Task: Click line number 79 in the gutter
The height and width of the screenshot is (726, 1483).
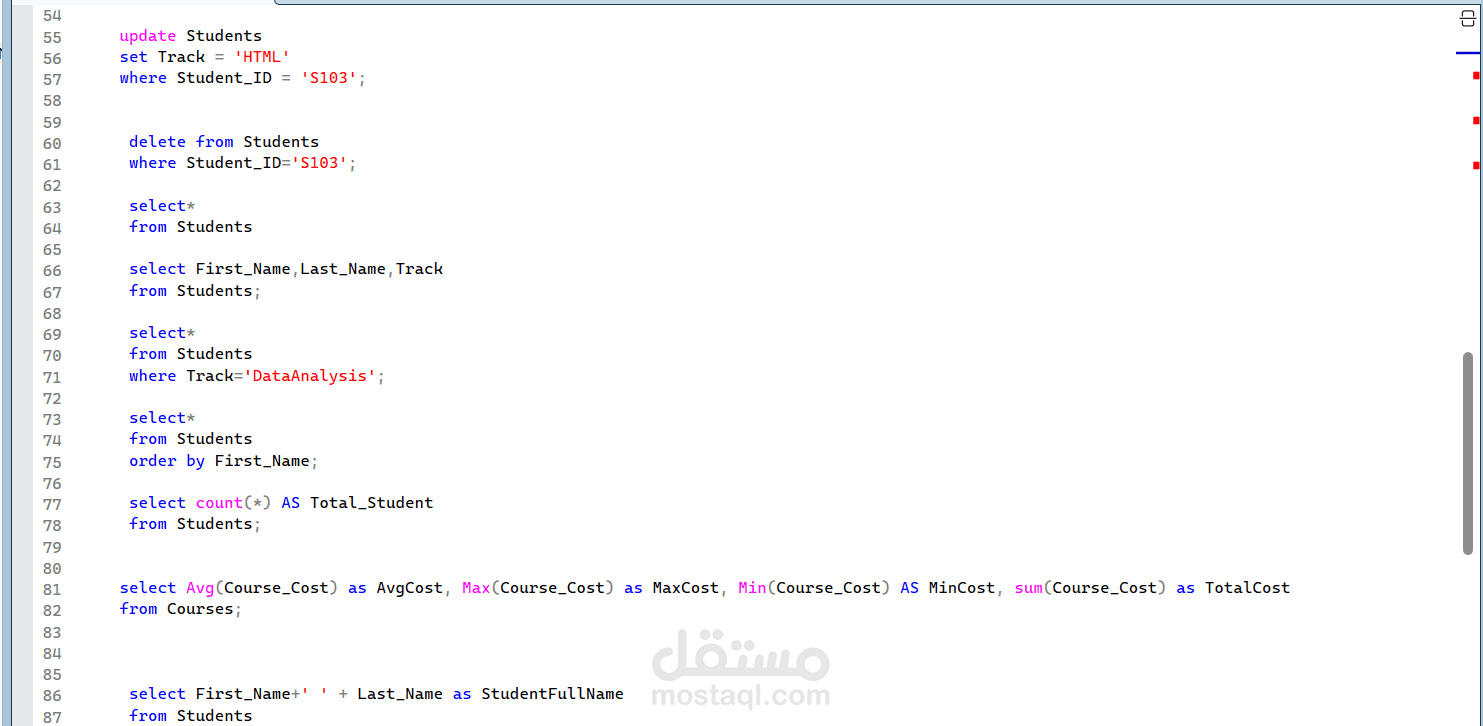Action: coord(52,547)
